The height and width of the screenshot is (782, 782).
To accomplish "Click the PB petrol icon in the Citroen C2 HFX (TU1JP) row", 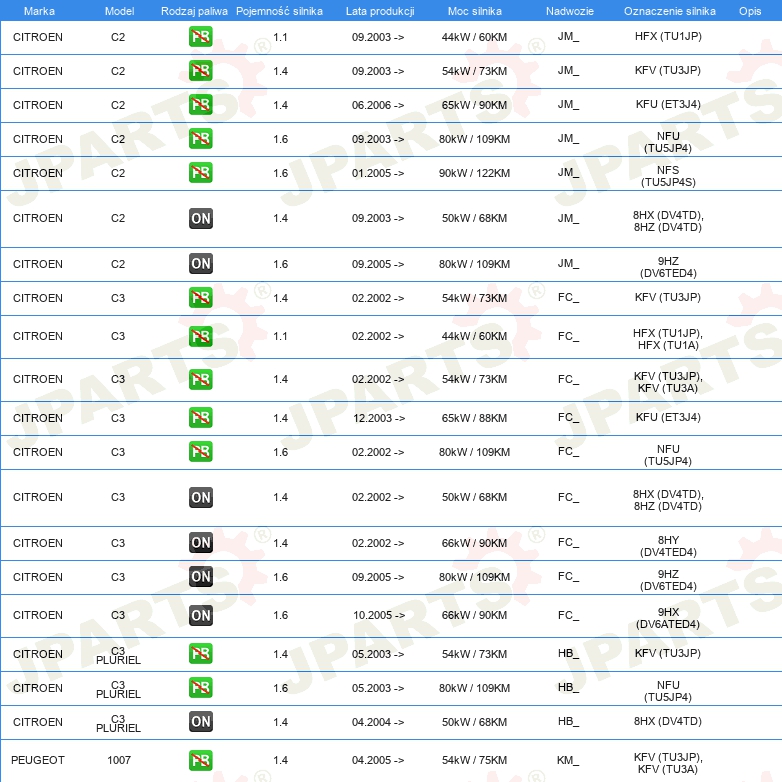I will click(201, 38).
